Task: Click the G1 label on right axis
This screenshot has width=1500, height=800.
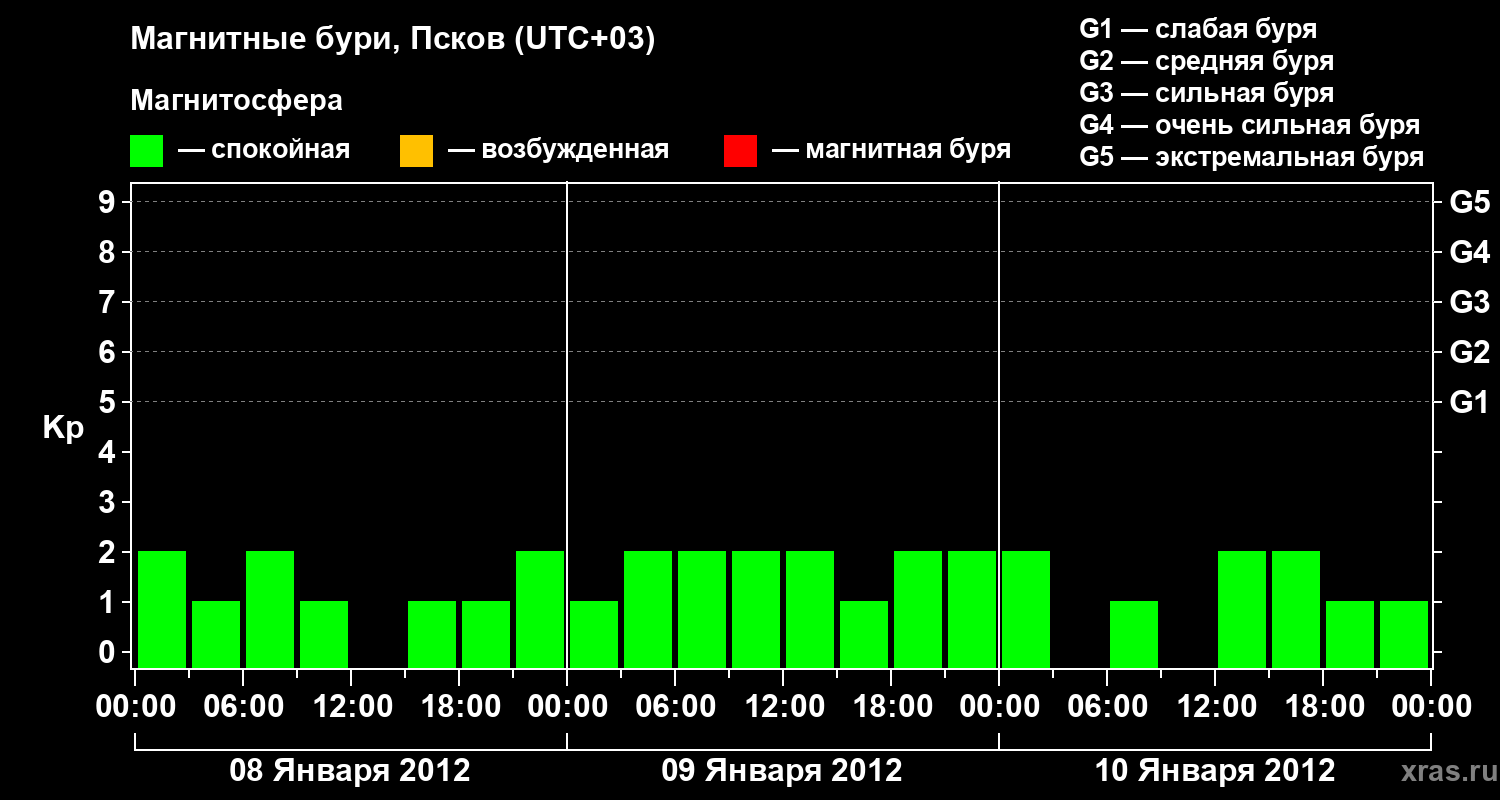Action: pyautogui.click(x=1469, y=402)
